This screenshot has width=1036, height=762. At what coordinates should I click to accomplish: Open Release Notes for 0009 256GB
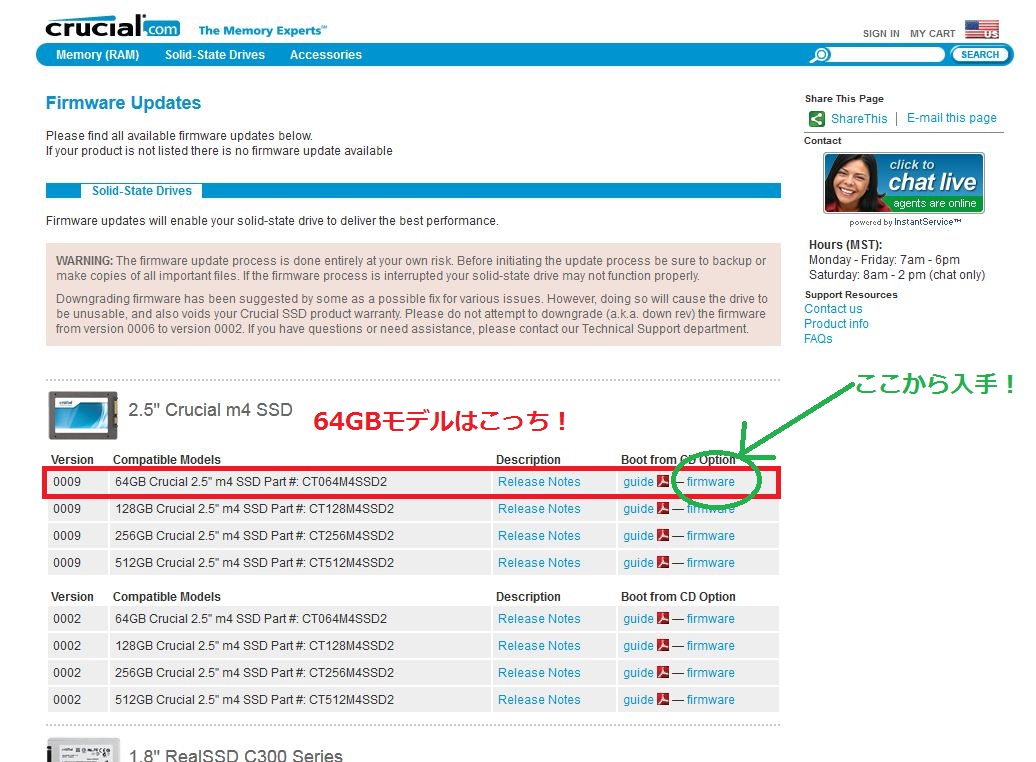pos(539,536)
